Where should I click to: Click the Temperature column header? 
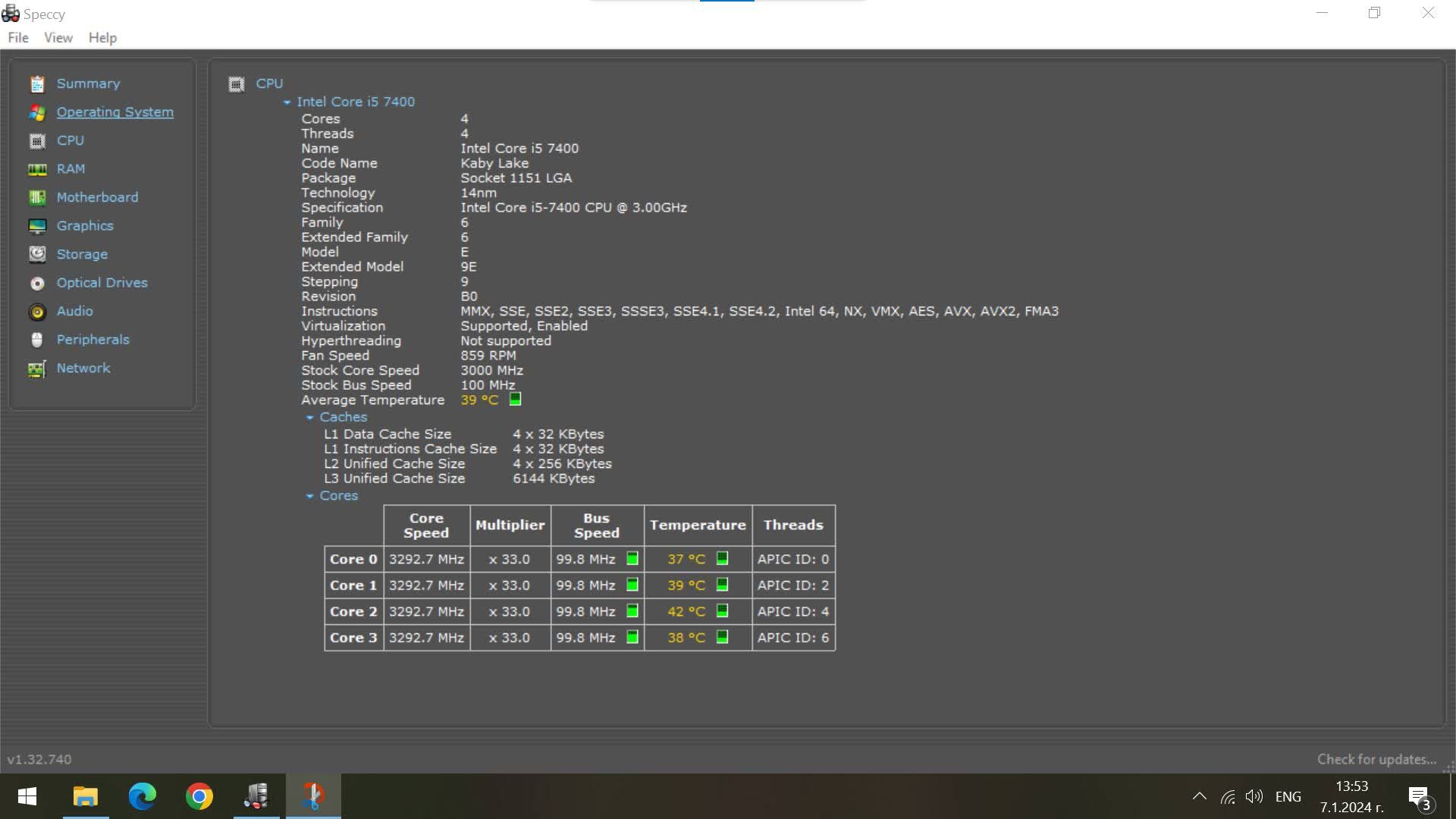click(x=698, y=526)
